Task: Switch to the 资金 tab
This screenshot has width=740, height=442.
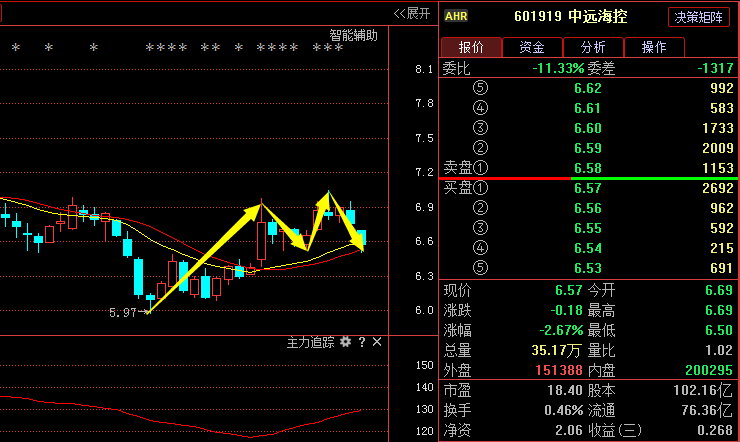Action: 532,47
